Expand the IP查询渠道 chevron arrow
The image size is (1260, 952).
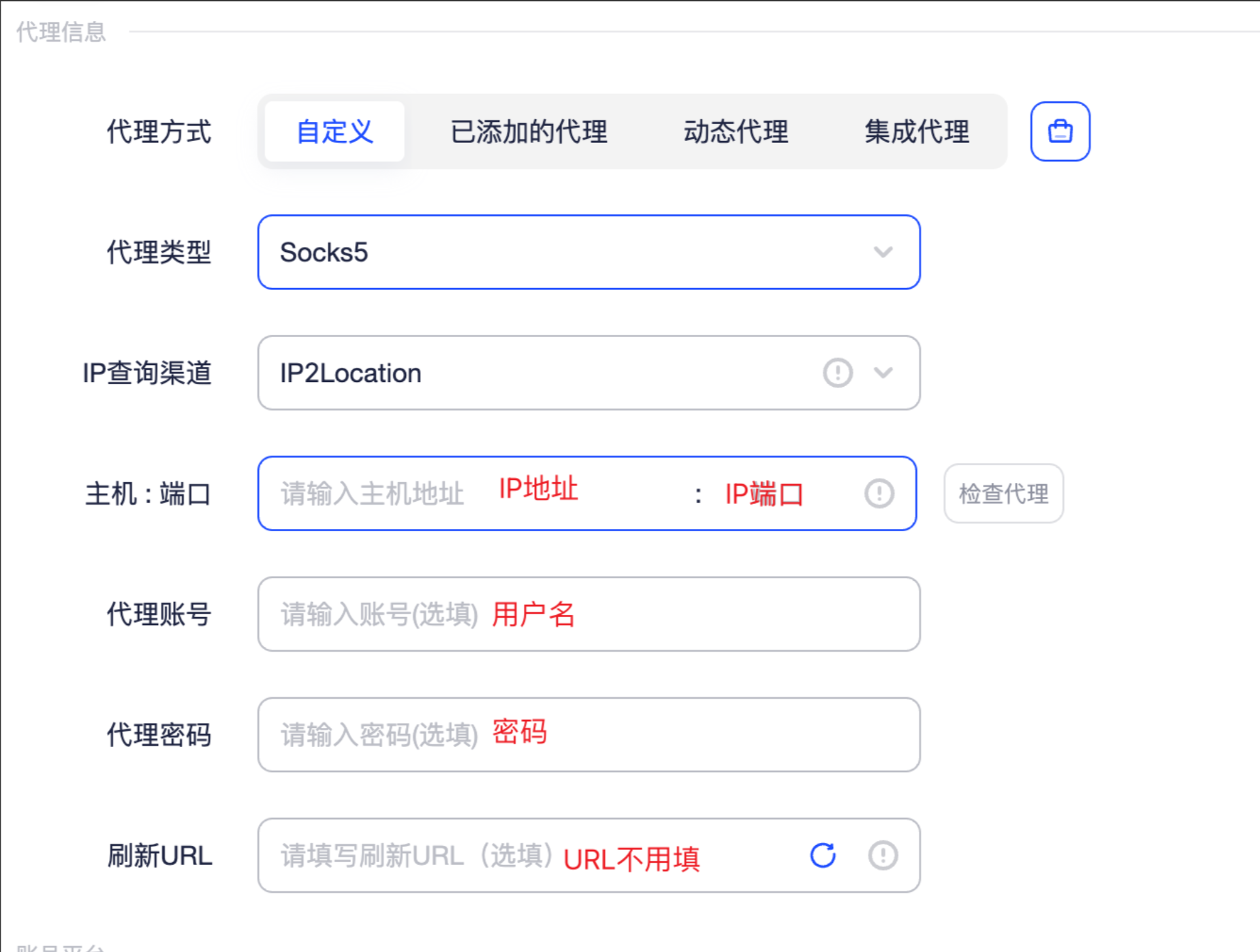click(x=883, y=373)
